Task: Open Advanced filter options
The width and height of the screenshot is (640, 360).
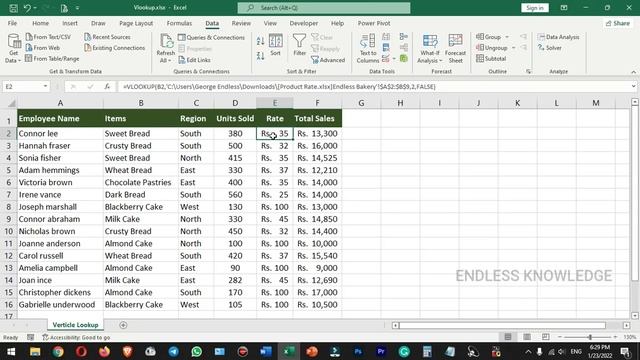Action: pos(328,60)
